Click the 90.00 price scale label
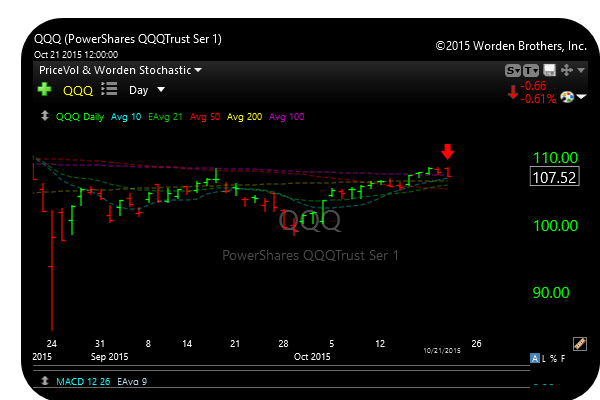 [x=551, y=293]
